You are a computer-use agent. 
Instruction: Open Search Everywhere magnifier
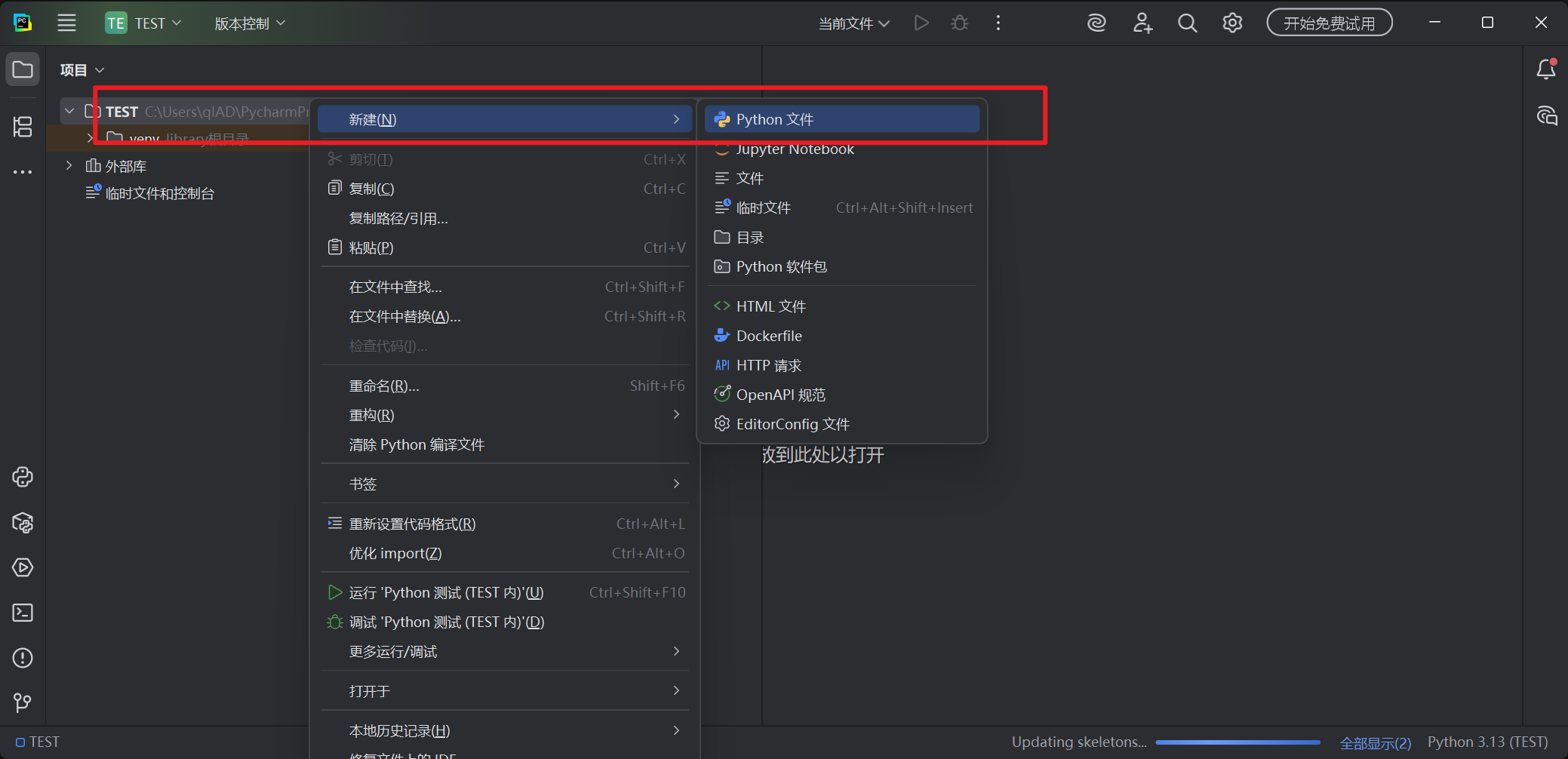tap(1188, 23)
